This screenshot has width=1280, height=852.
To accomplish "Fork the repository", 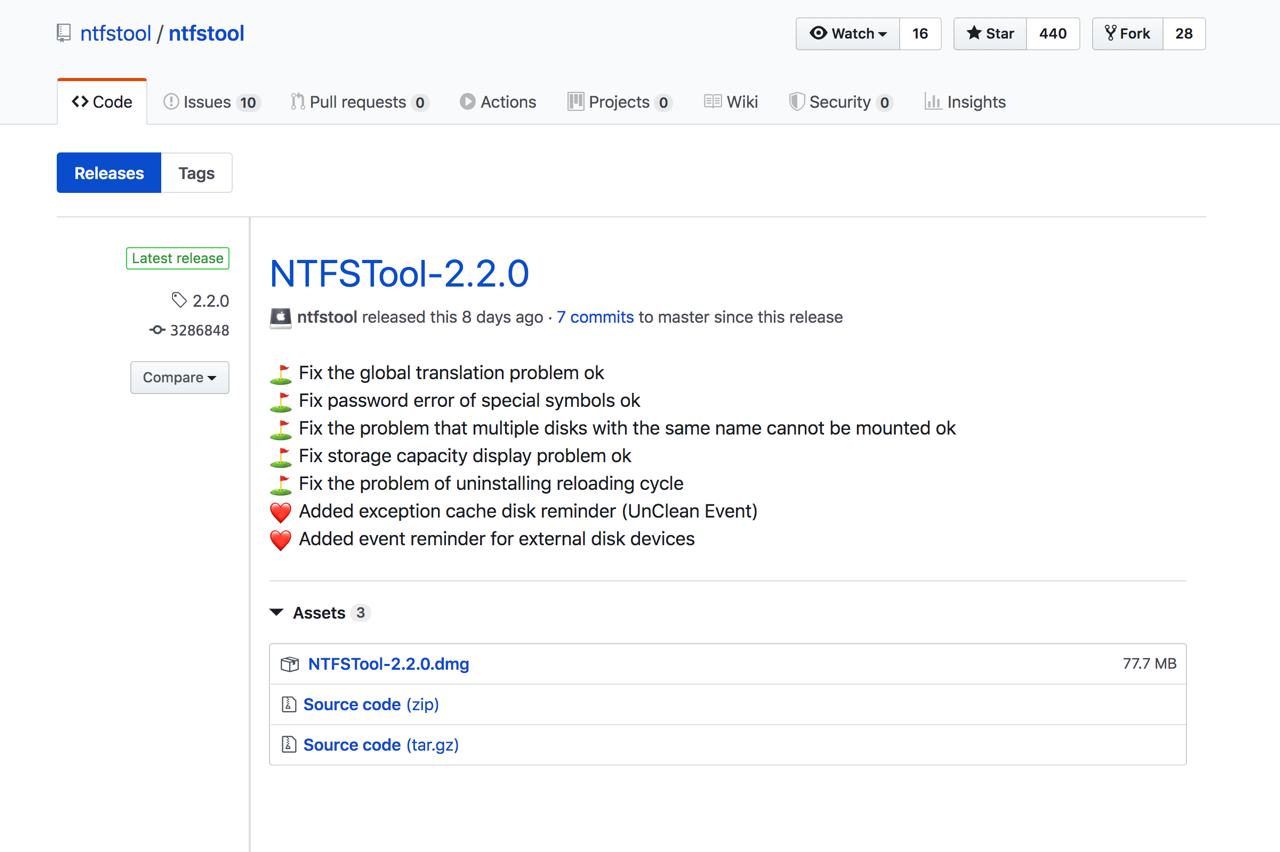I will tap(1128, 33).
